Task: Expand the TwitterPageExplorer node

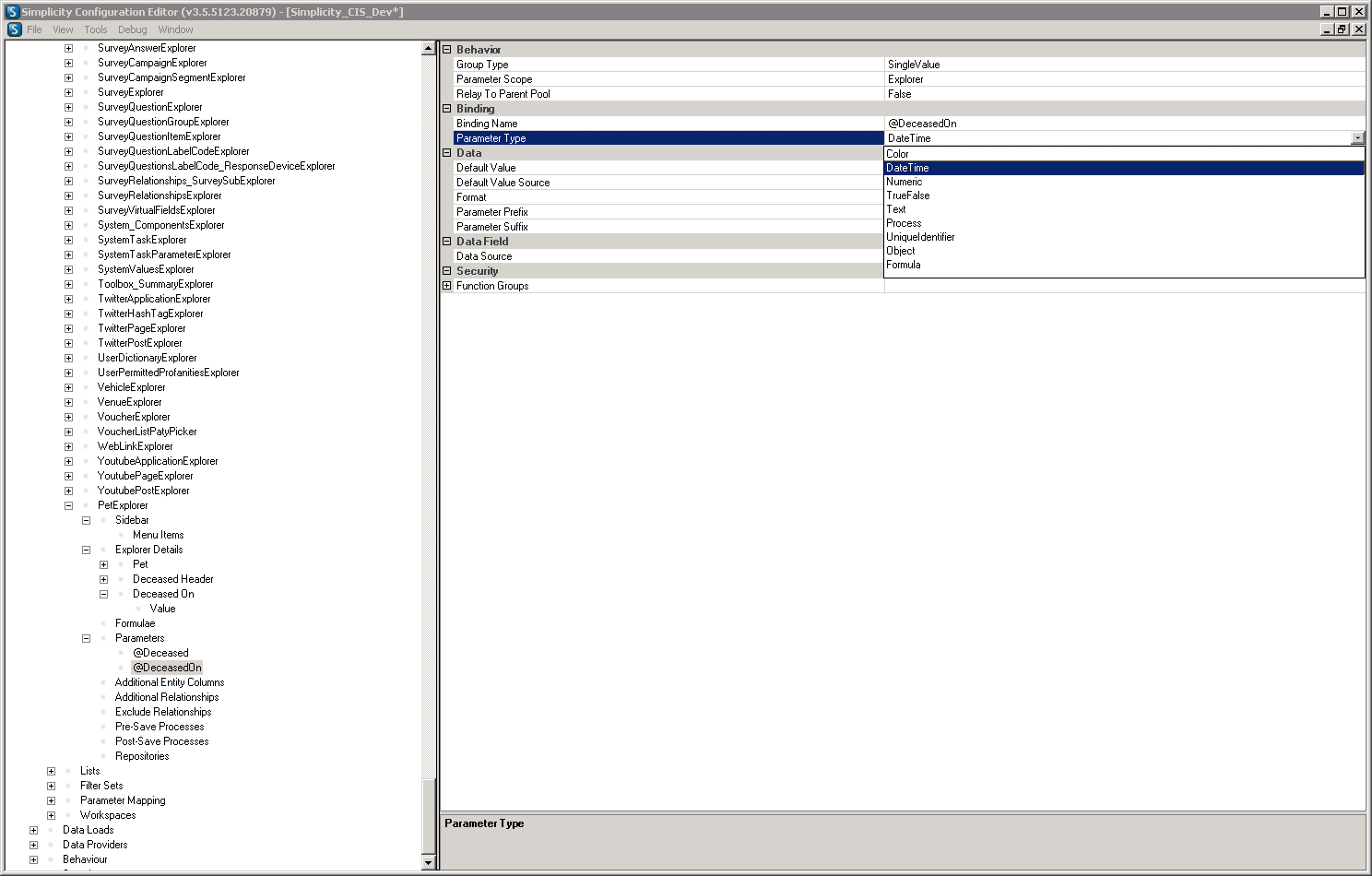Action: pyautogui.click(x=68, y=328)
